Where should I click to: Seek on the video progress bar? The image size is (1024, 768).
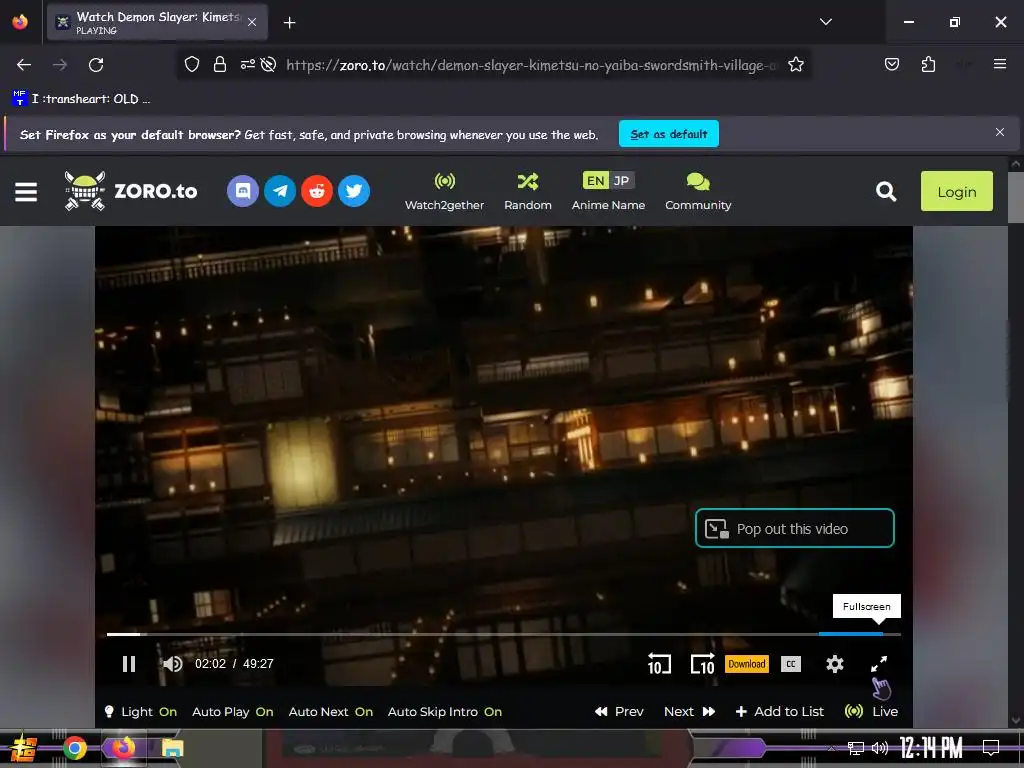pyautogui.click(x=504, y=633)
